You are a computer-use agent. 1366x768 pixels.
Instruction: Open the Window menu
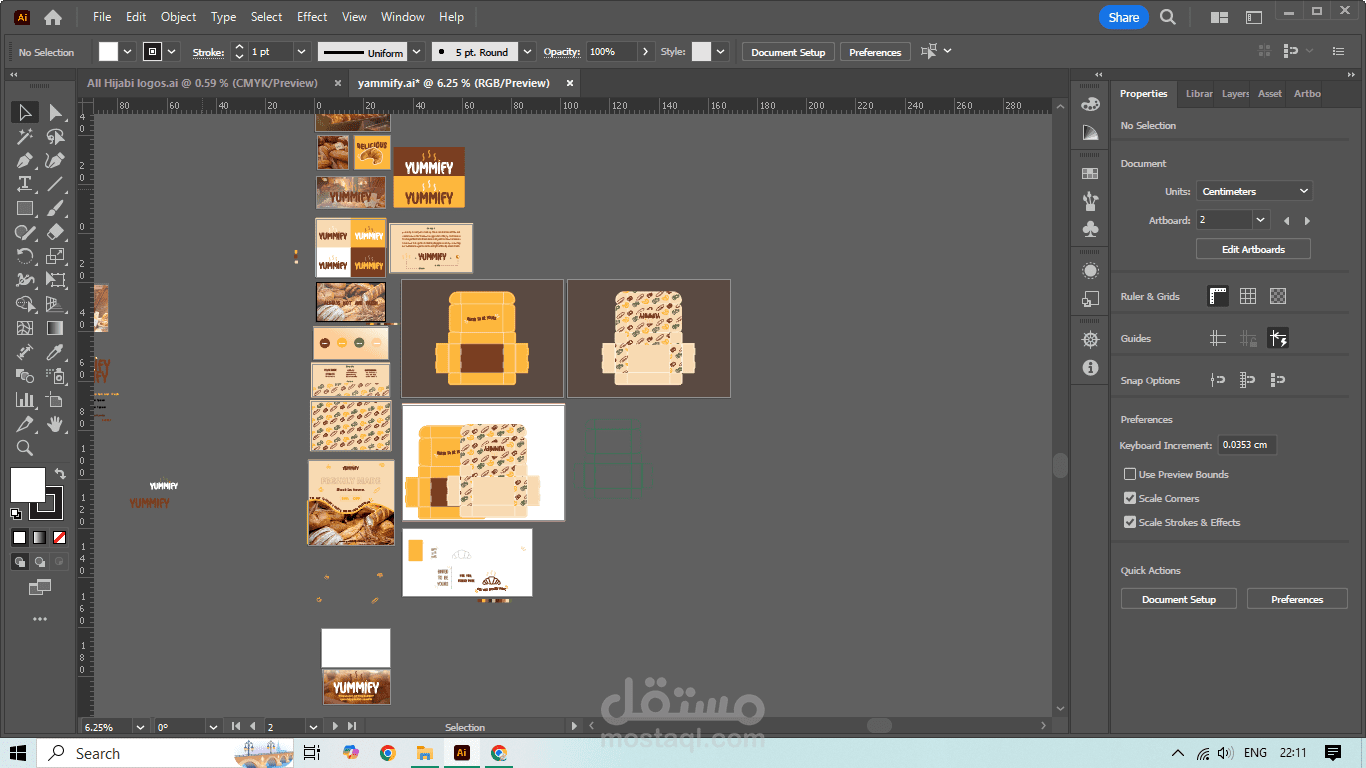[x=403, y=17]
